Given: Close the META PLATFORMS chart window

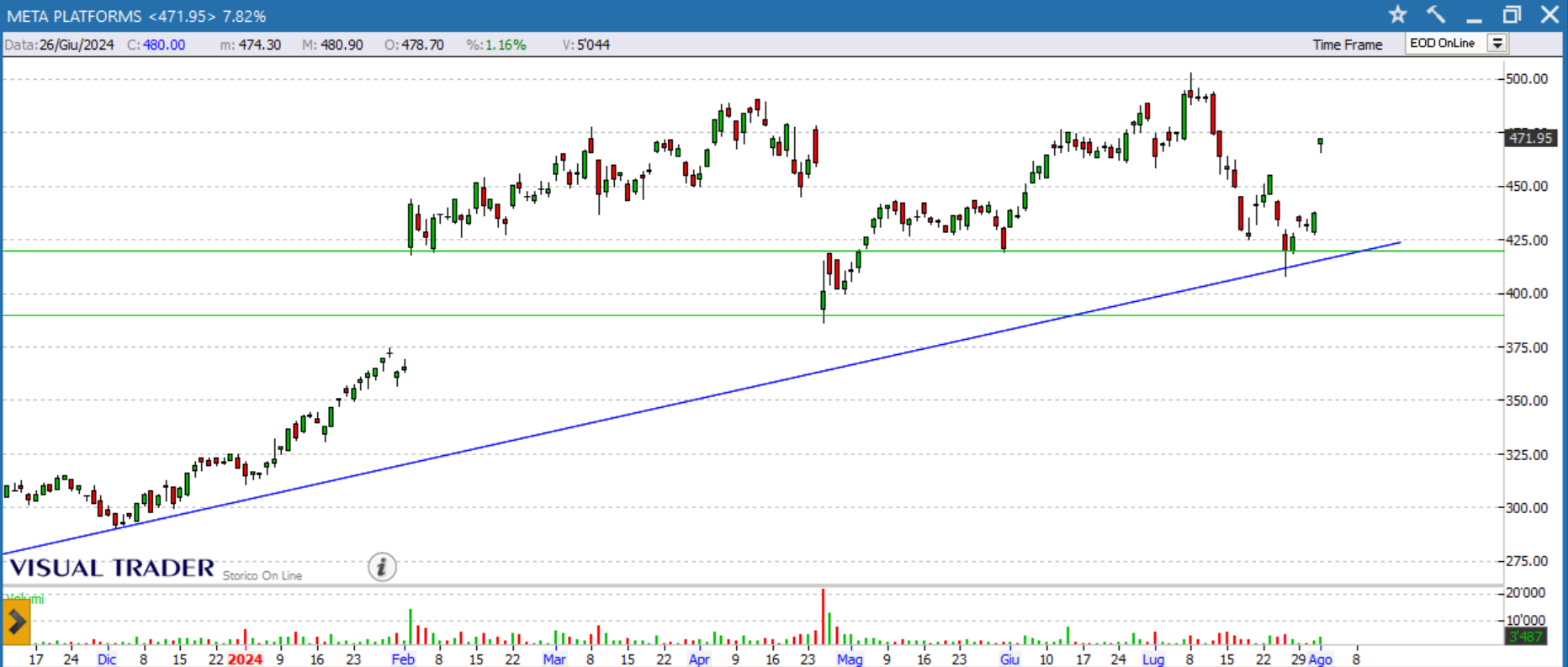Looking at the screenshot, I should 1549,14.
